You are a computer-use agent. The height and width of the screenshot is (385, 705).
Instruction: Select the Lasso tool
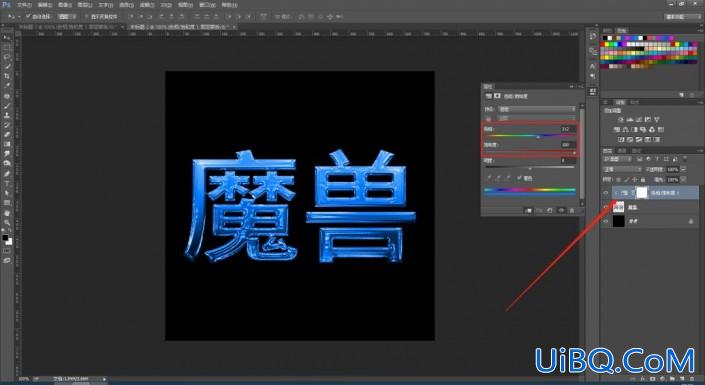click(x=6, y=57)
